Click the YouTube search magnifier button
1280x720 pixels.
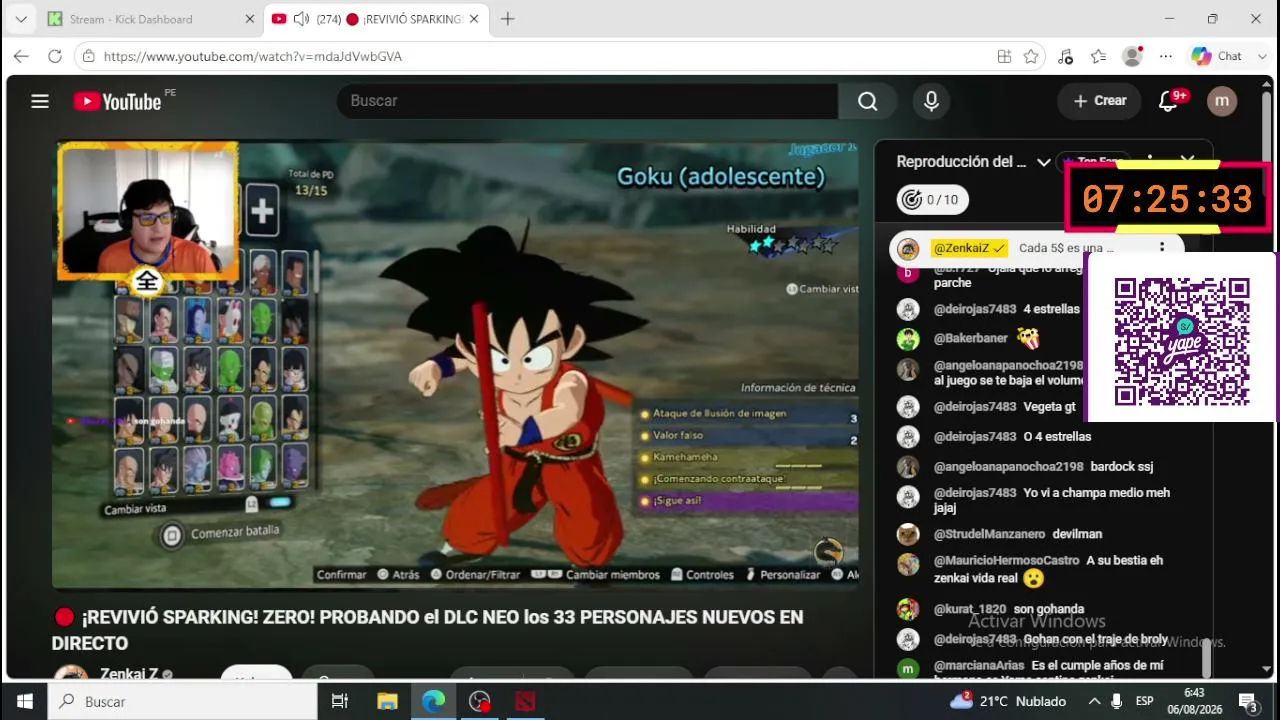867,101
